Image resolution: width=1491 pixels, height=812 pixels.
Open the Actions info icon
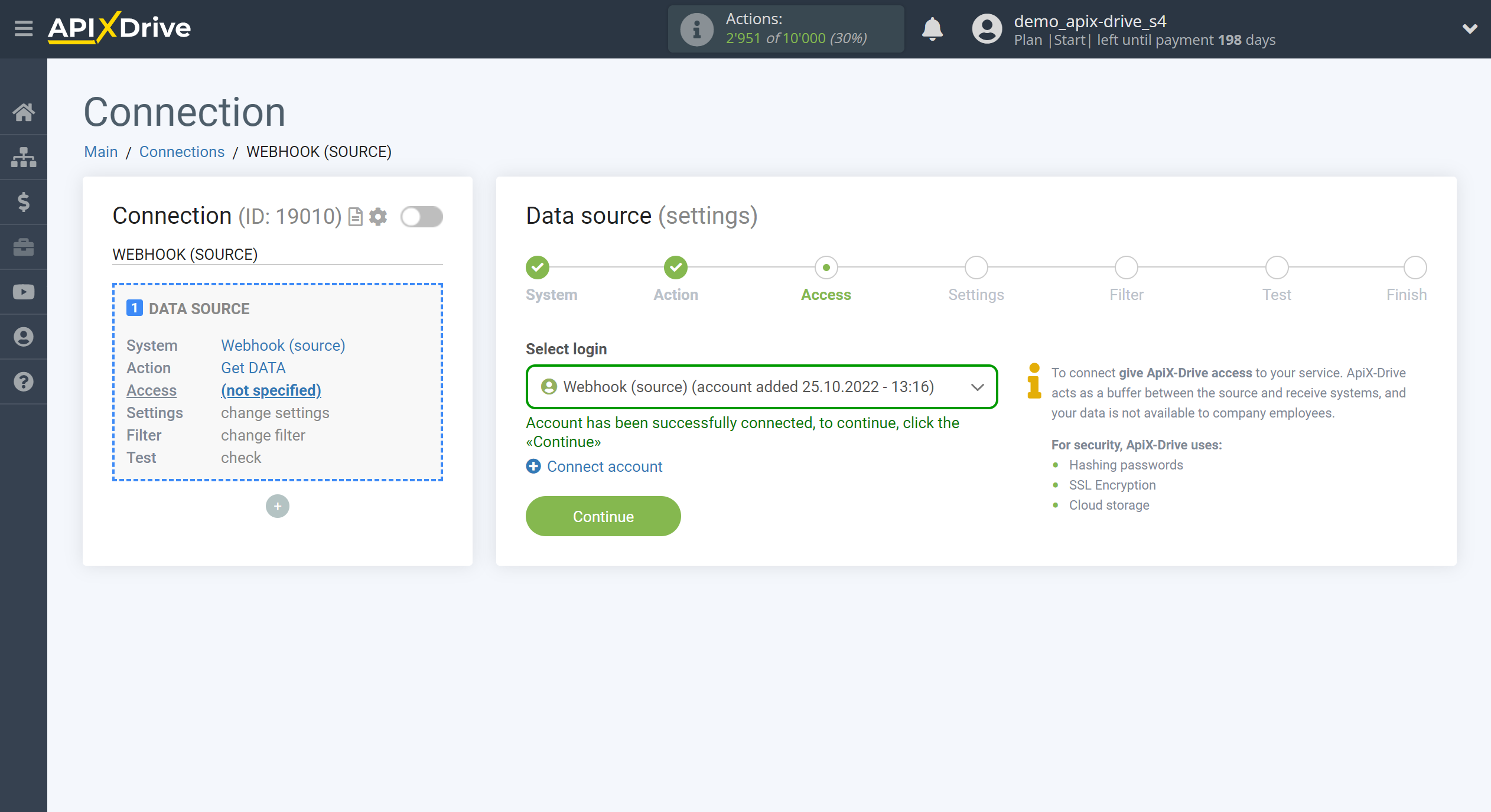(696, 29)
